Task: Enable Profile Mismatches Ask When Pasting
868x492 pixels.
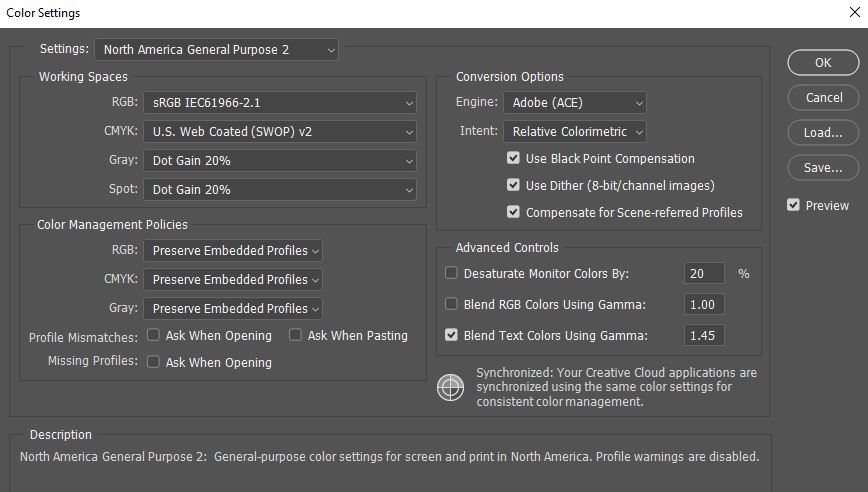Action: pos(296,335)
